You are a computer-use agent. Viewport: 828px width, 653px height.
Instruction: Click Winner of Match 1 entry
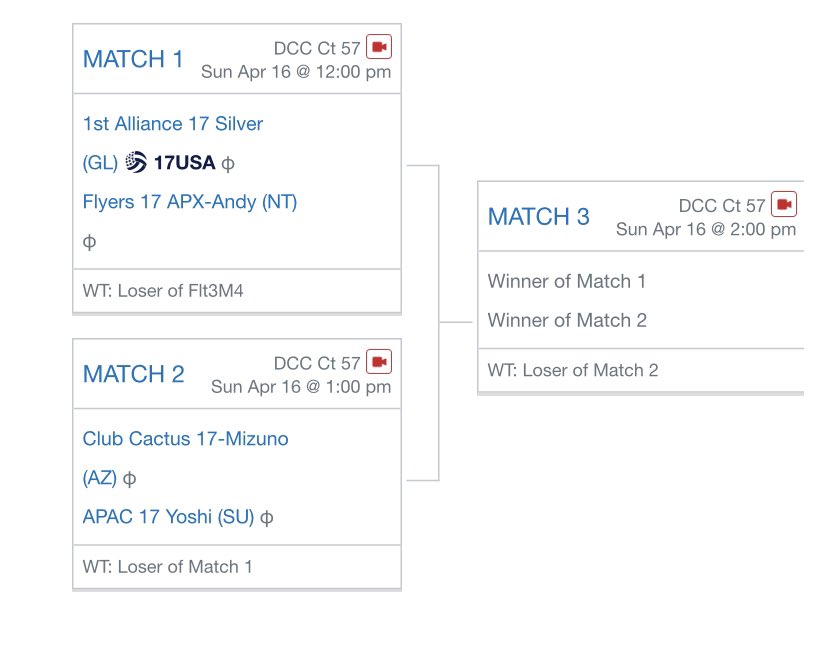tap(567, 281)
